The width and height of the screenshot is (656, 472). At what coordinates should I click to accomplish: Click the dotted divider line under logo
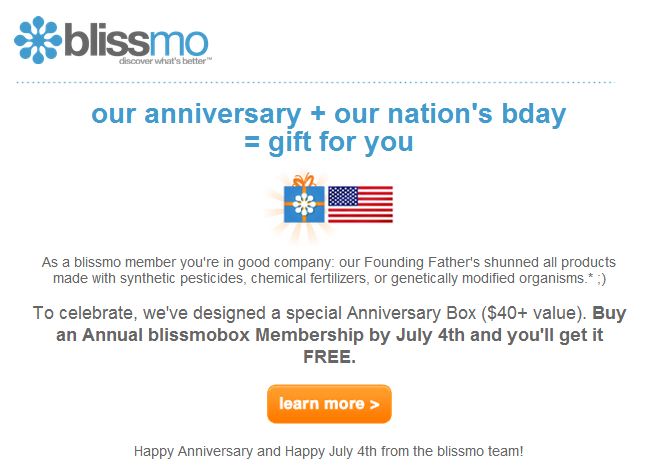[x=316, y=82]
